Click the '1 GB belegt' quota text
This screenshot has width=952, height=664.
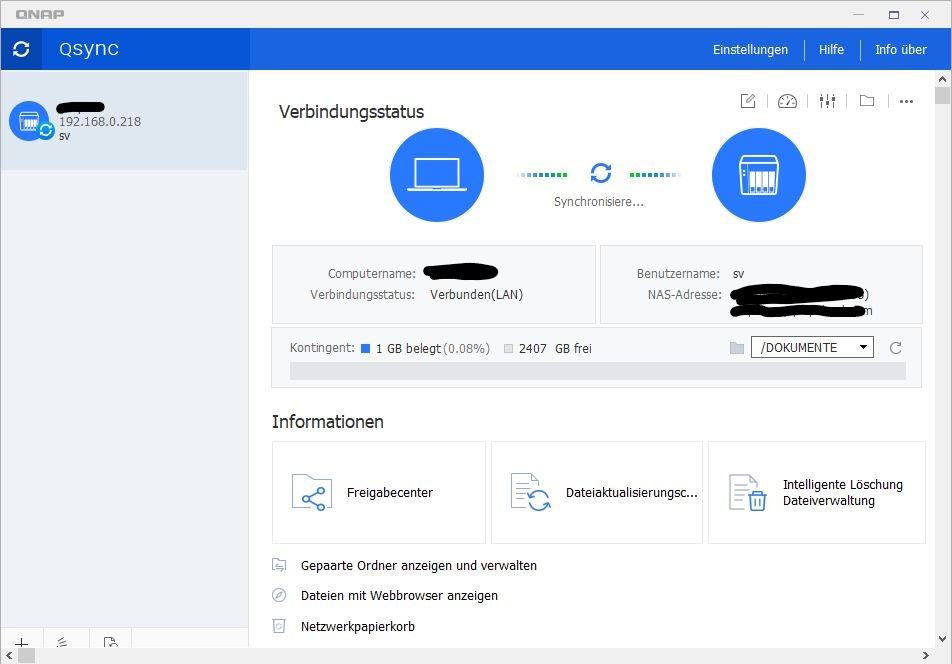click(x=408, y=348)
